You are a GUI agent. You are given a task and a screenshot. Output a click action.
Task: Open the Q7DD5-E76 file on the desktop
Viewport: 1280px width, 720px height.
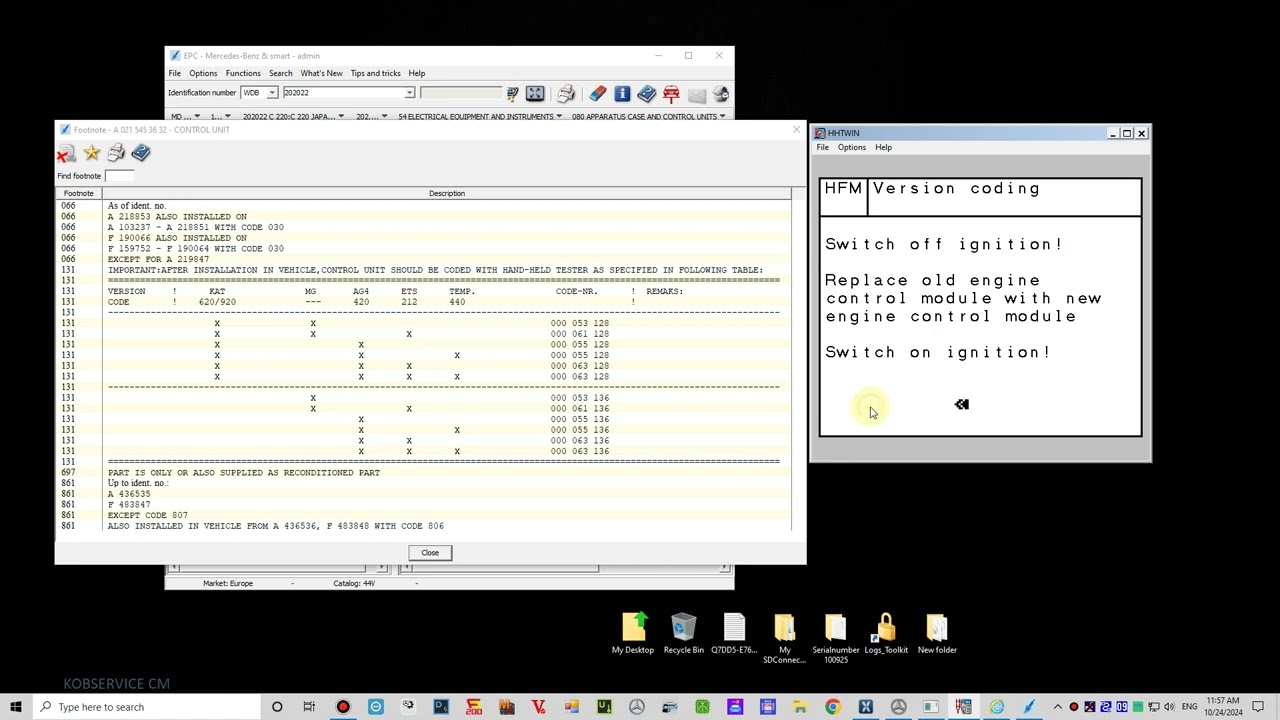(734, 634)
